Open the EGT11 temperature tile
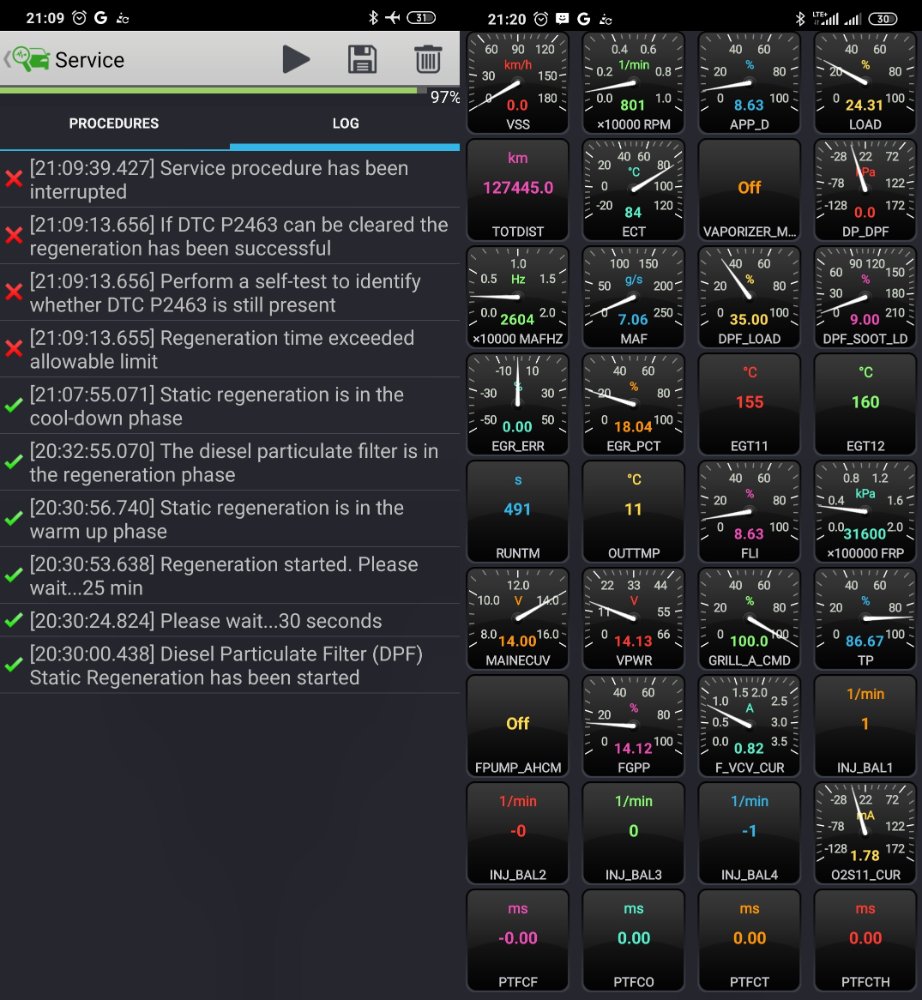This screenshot has height=1000, width=922. tap(749, 404)
